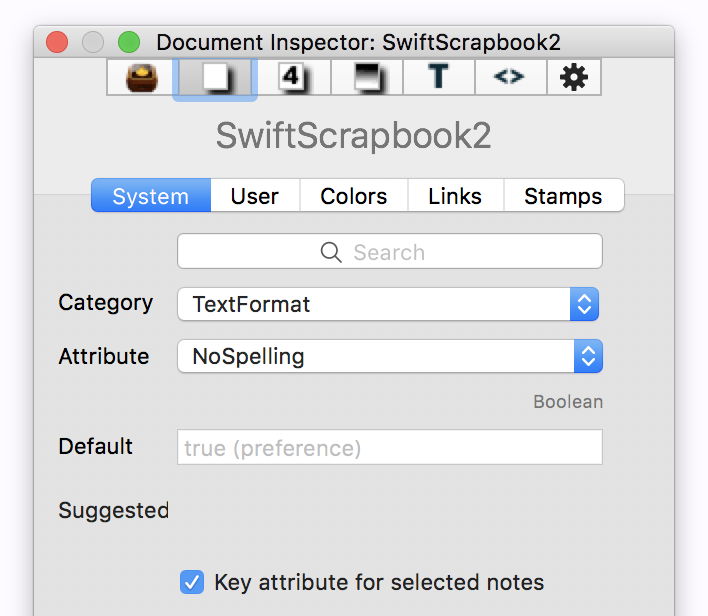Open the Properties inspector numbered 4 icon

coord(291,77)
